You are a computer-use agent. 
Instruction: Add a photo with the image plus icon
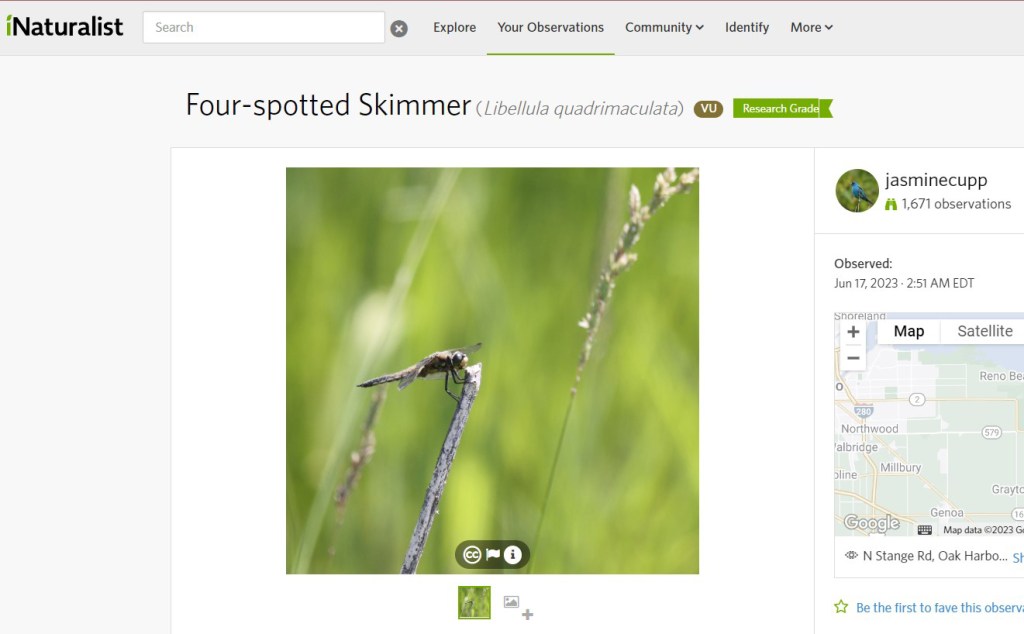[519, 606]
